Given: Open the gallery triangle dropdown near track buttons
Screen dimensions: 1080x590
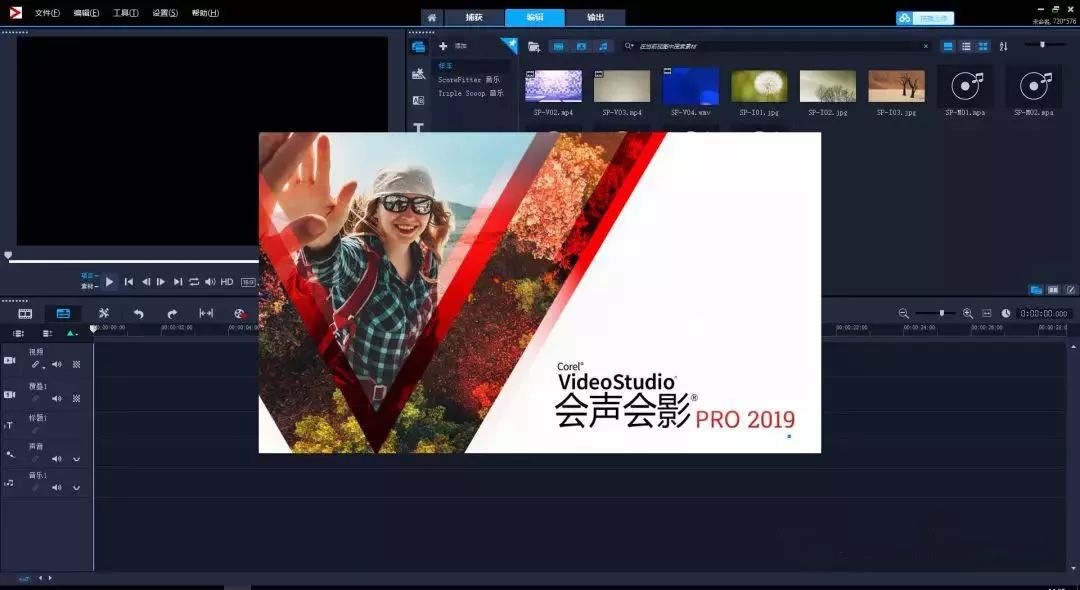Looking at the screenshot, I should [70, 333].
